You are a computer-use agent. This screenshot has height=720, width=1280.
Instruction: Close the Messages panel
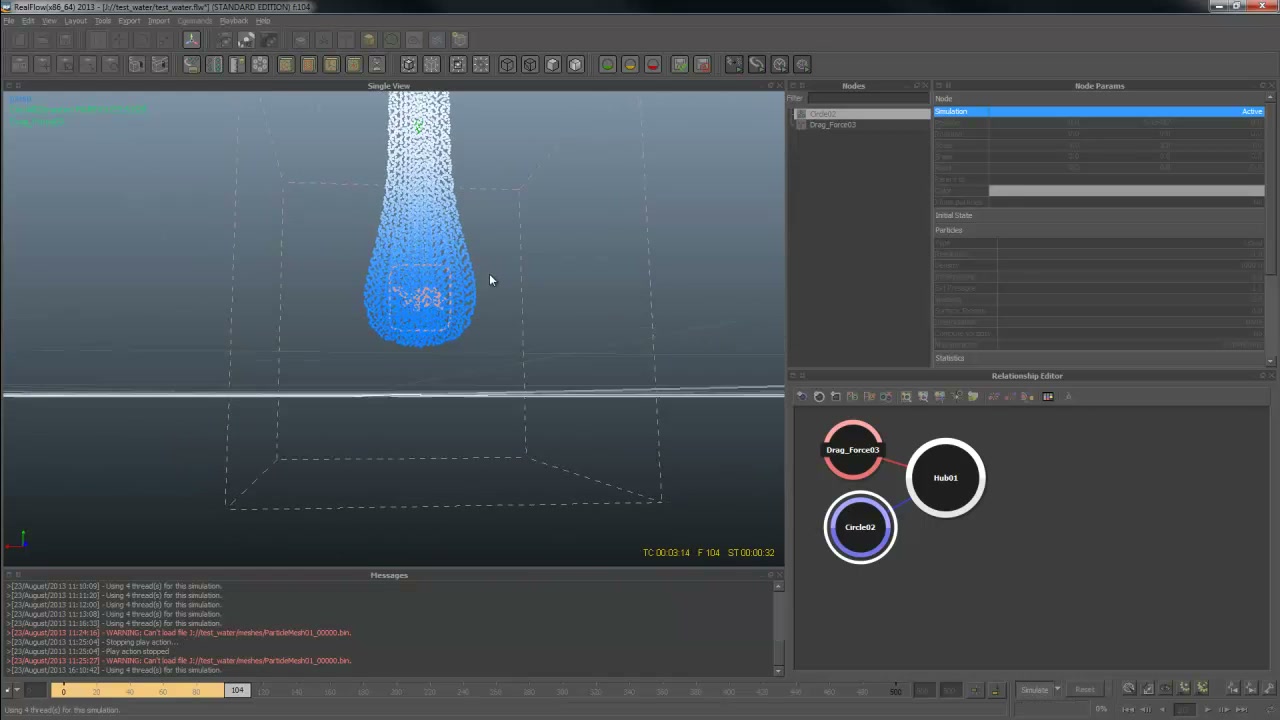pos(781,575)
